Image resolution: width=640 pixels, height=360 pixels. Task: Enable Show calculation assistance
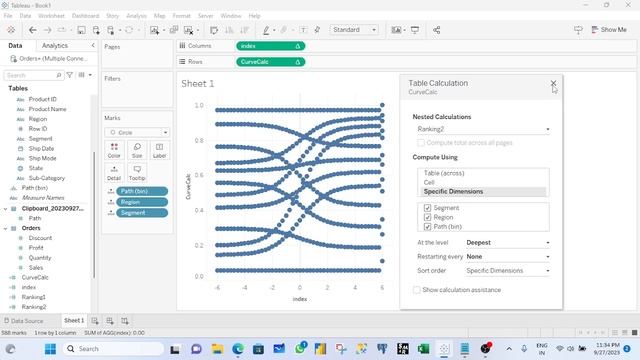point(416,290)
